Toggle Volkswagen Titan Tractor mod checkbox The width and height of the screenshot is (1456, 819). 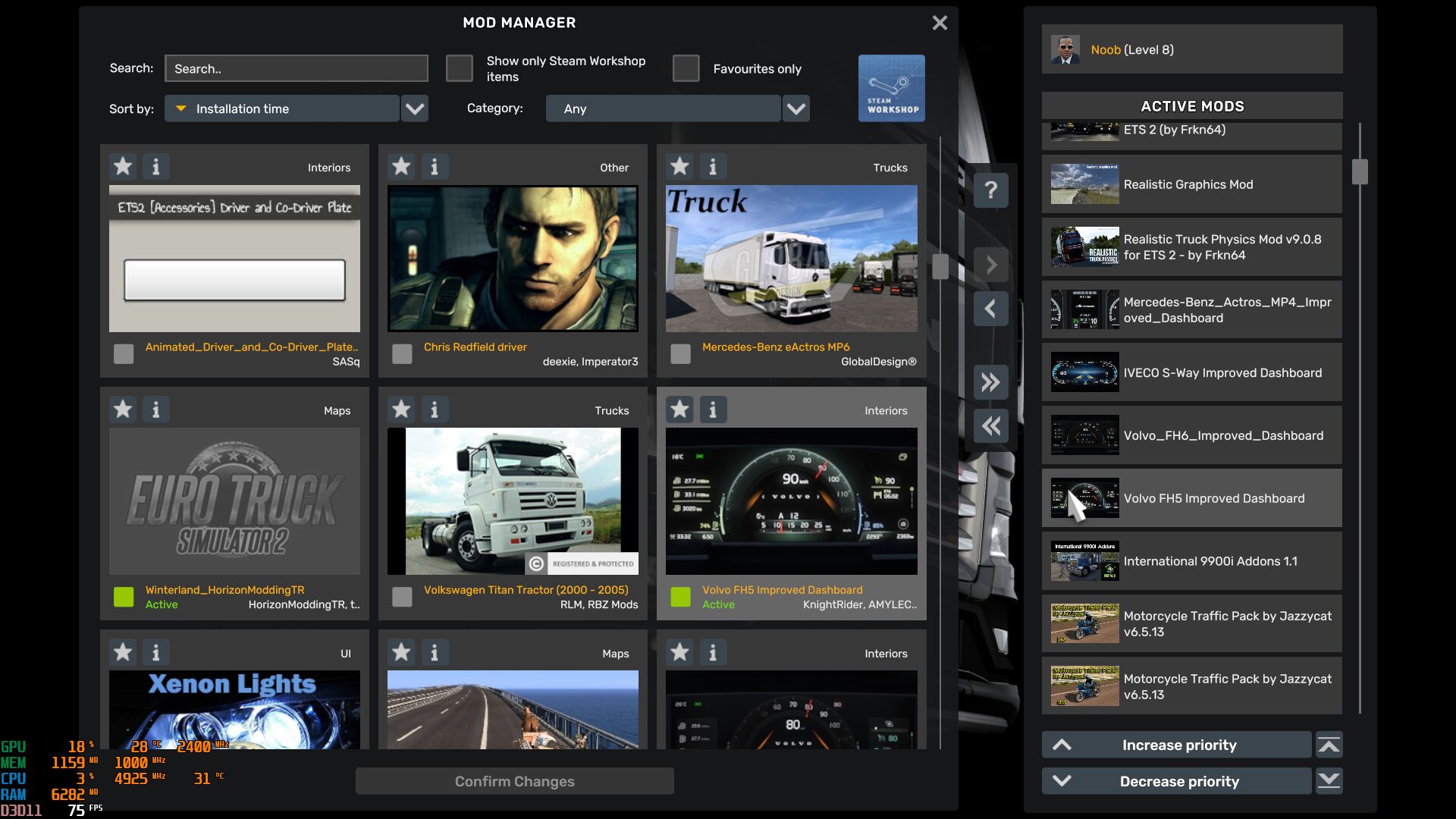coord(402,597)
